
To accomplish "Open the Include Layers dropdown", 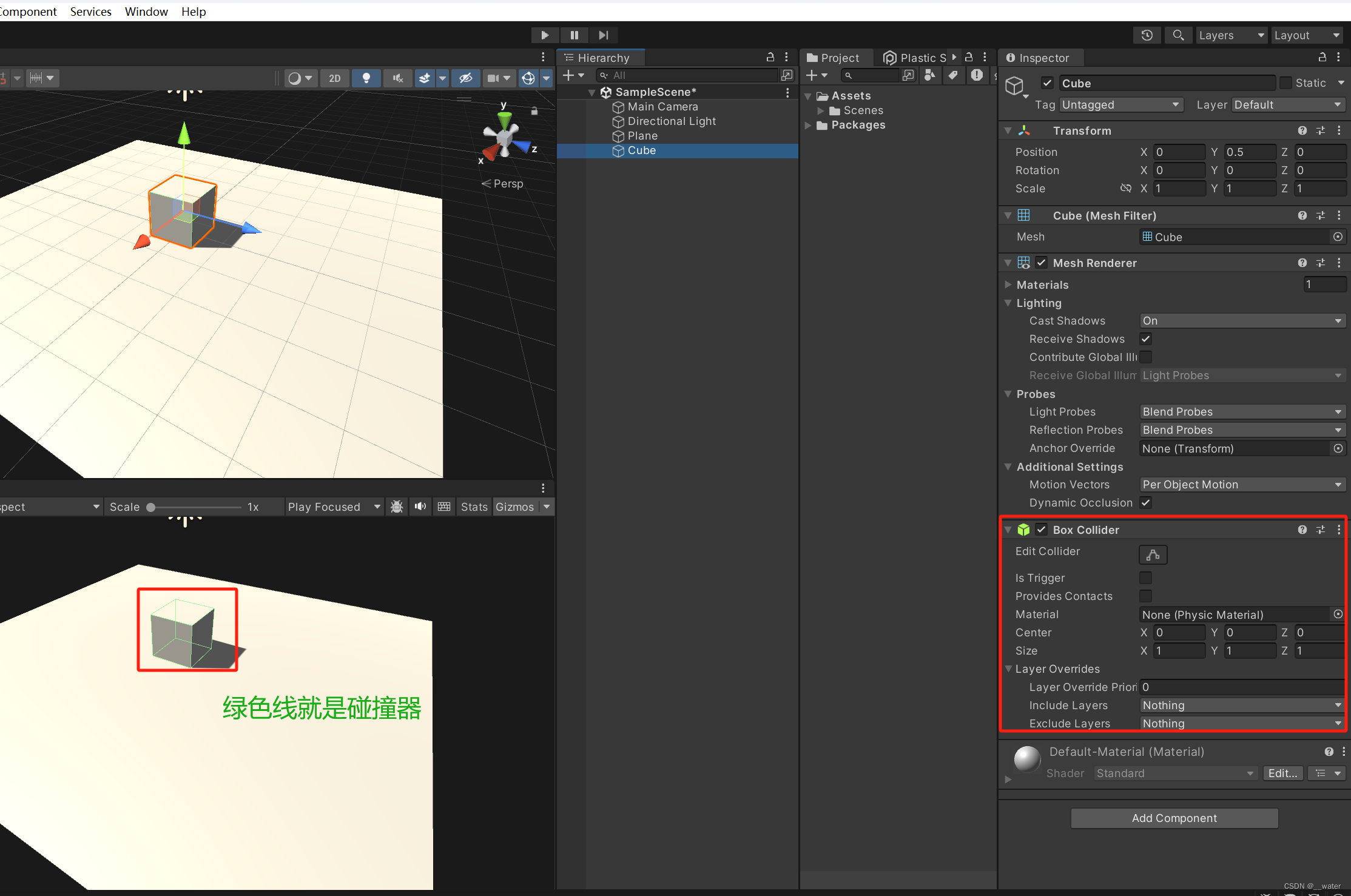I will [x=1241, y=705].
